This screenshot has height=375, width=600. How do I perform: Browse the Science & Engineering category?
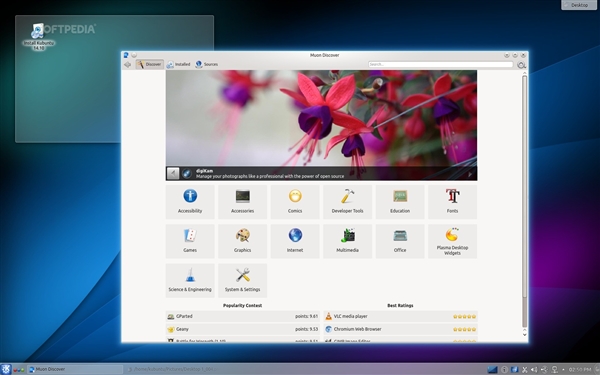[x=190, y=280]
